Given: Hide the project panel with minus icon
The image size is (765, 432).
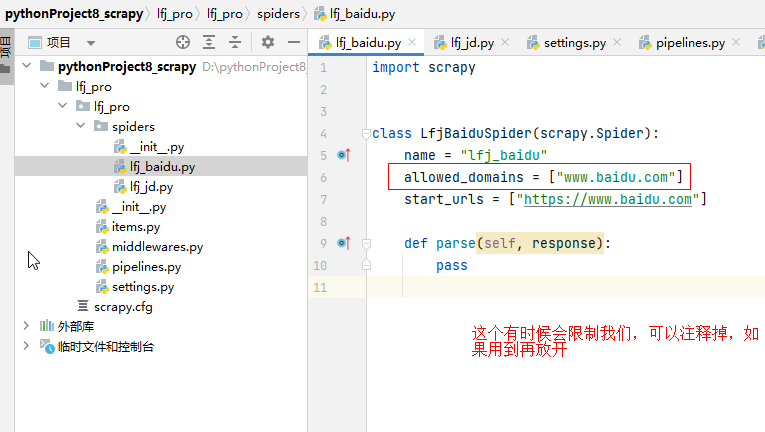Looking at the screenshot, I should point(294,42).
